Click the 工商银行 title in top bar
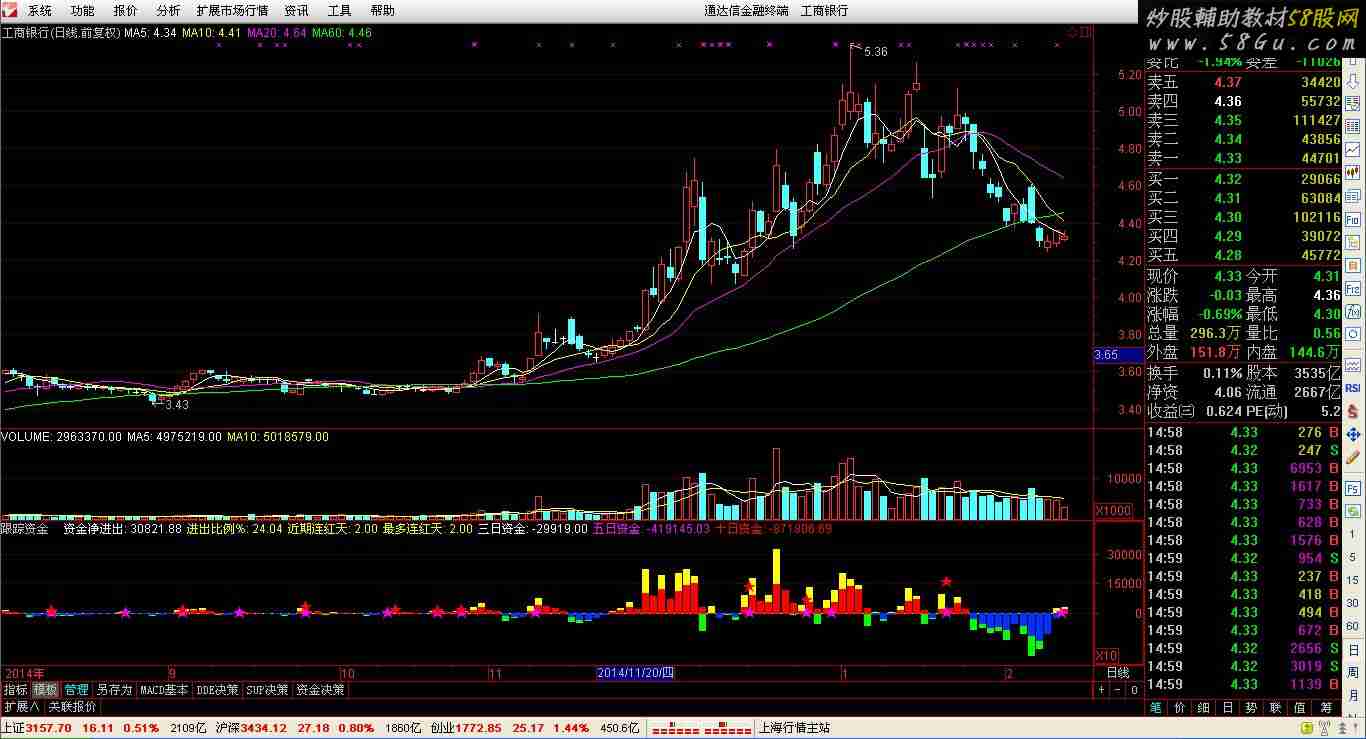The height and width of the screenshot is (739, 1366). 825,10
